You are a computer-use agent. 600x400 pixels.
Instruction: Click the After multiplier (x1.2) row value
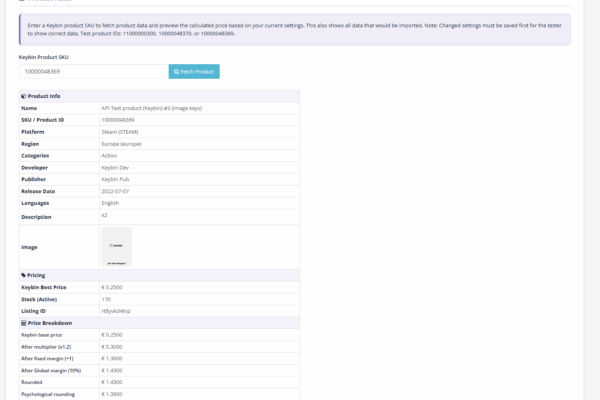[x=112, y=346]
